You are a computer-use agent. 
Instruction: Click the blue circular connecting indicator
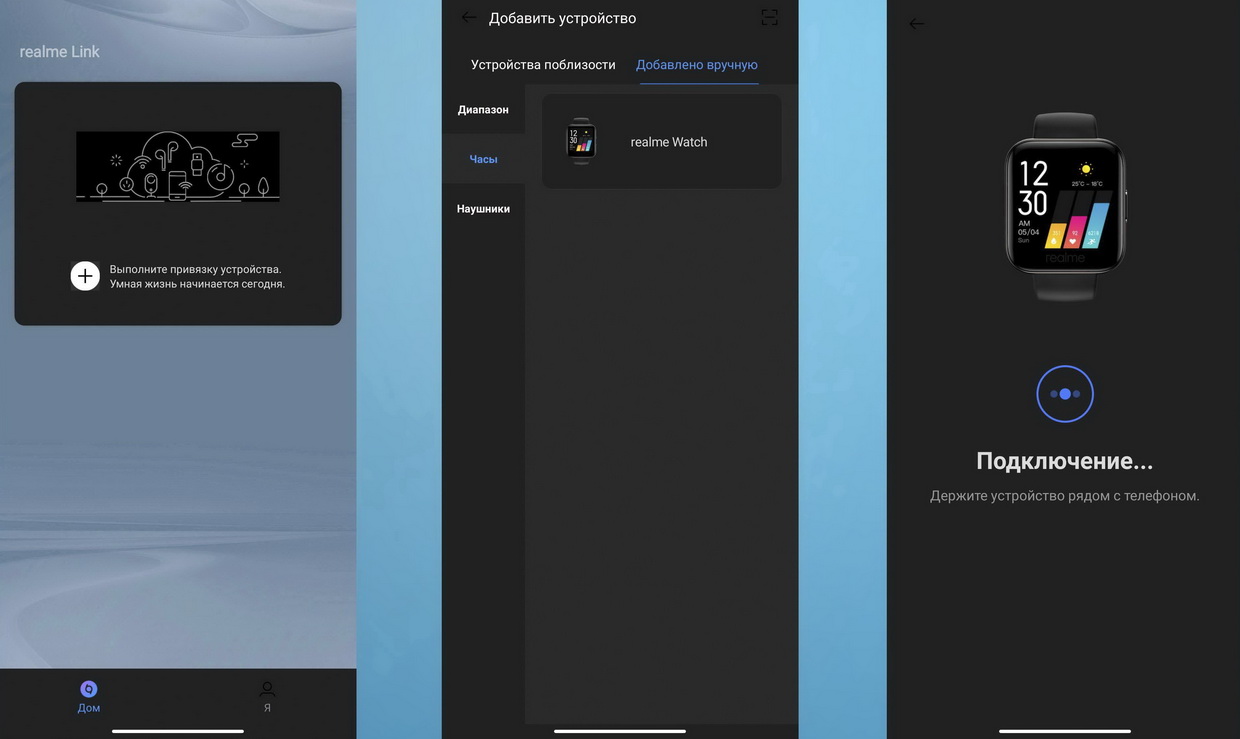click(1065, 394)
